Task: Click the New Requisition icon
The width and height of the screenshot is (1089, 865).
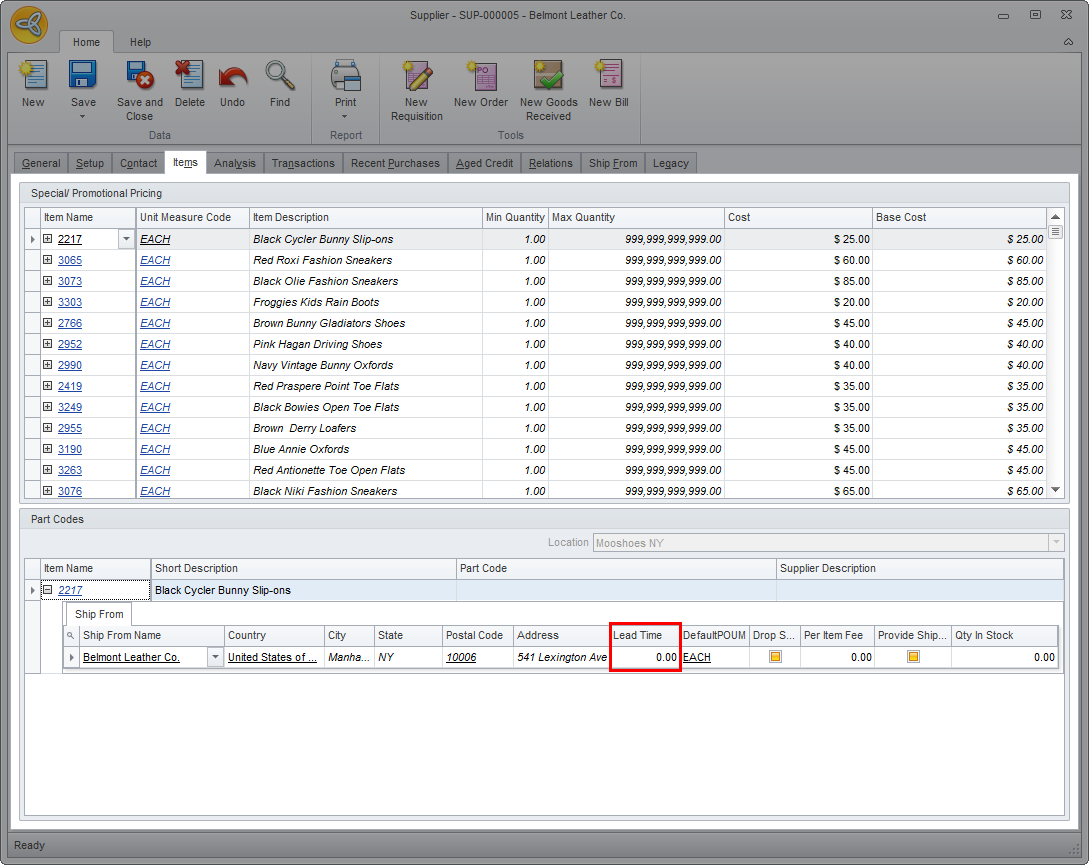Action: point(416,76)
